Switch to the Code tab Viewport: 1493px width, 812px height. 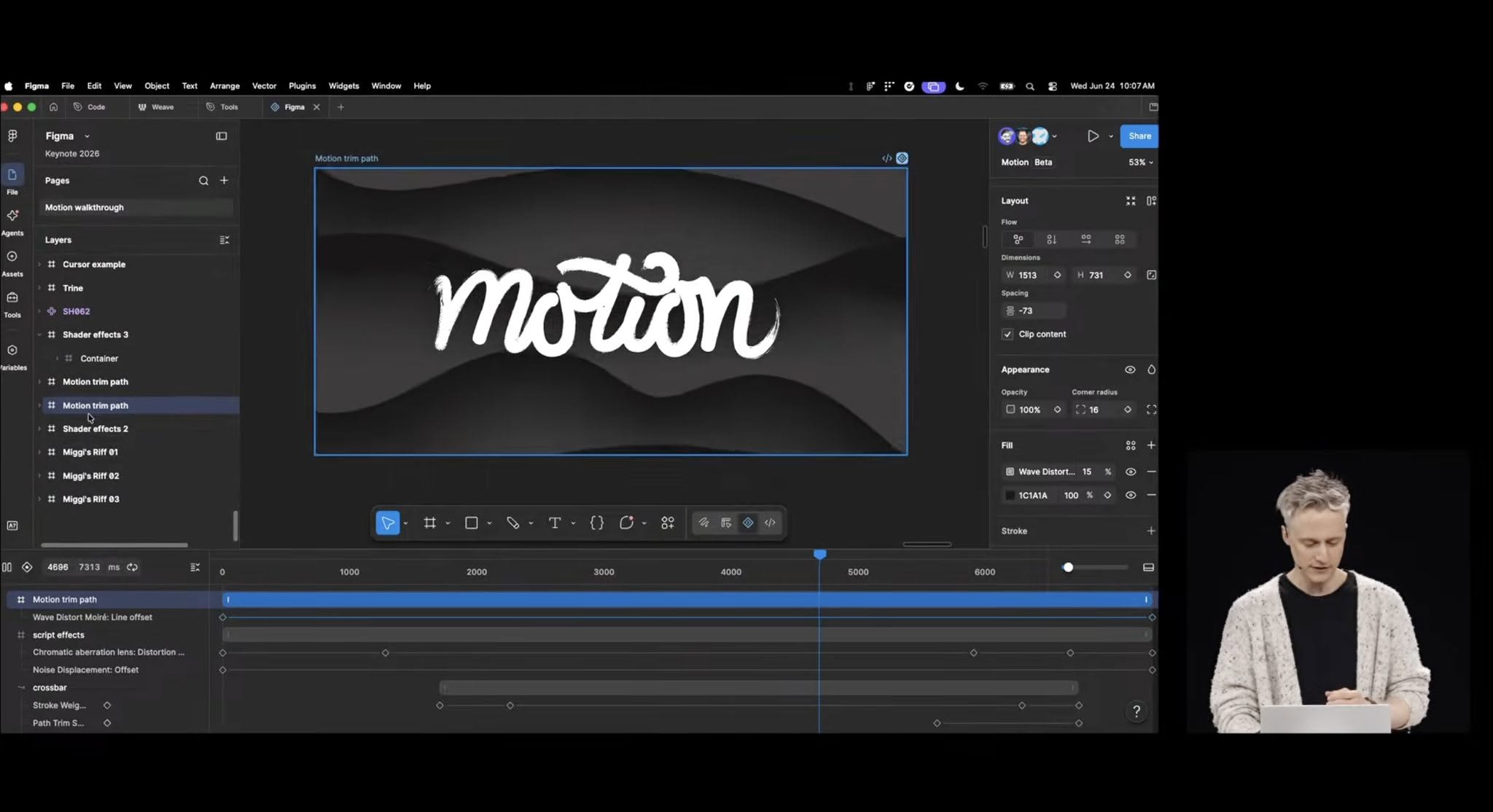click(90, 107)
